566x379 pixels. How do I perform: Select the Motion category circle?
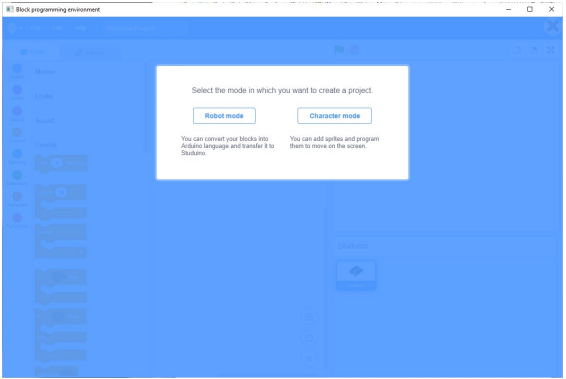click(17, 68)
